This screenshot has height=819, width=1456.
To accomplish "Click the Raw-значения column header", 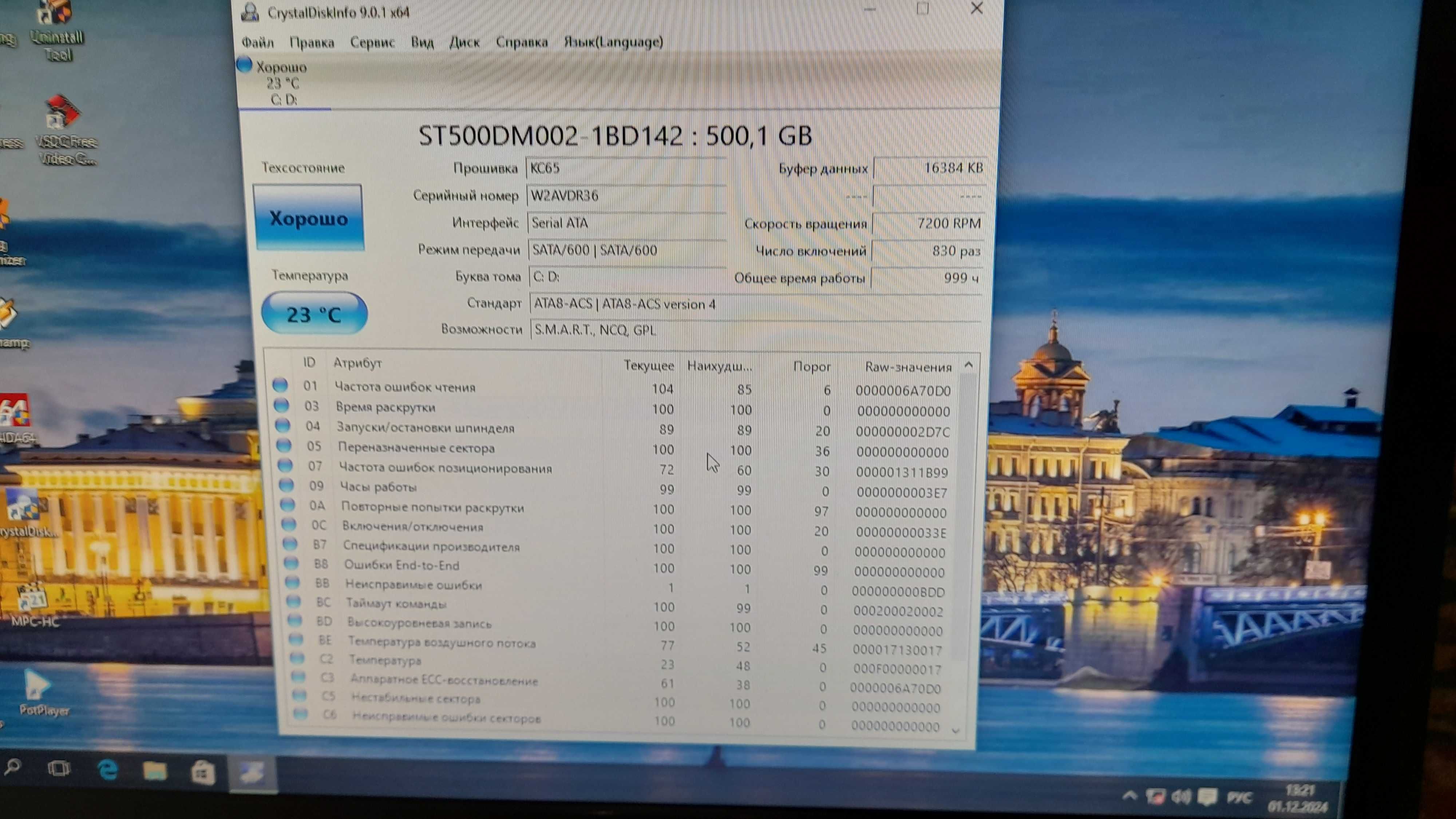I will (x=908, y=367).
